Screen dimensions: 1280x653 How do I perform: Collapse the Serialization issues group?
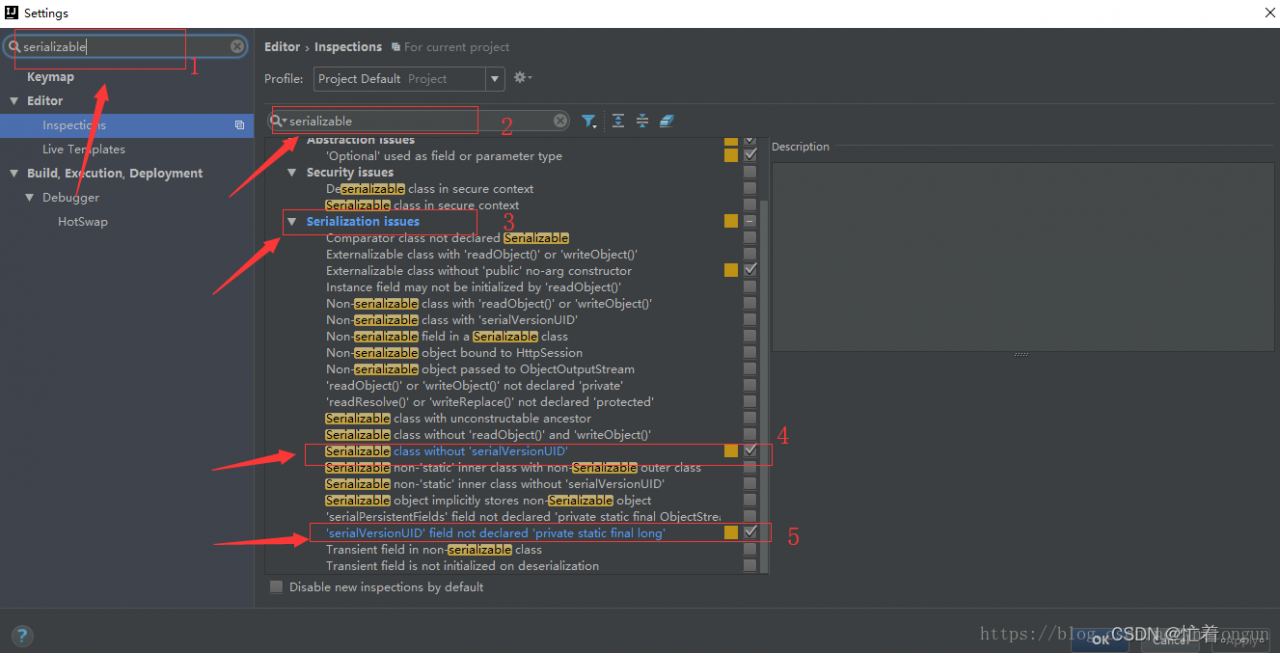(292, 222)
